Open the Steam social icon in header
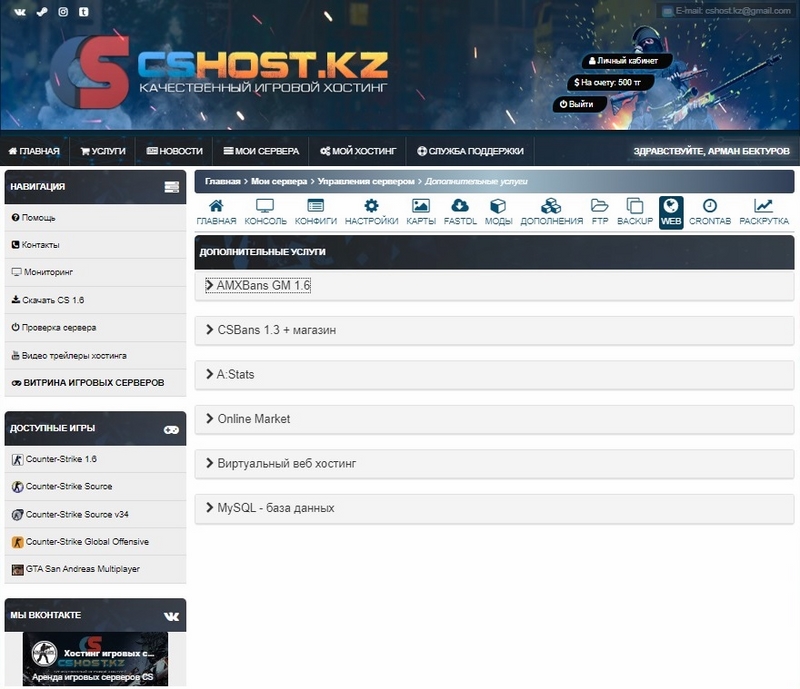Viewport: 800px width, 689px height. coord(42,12)
